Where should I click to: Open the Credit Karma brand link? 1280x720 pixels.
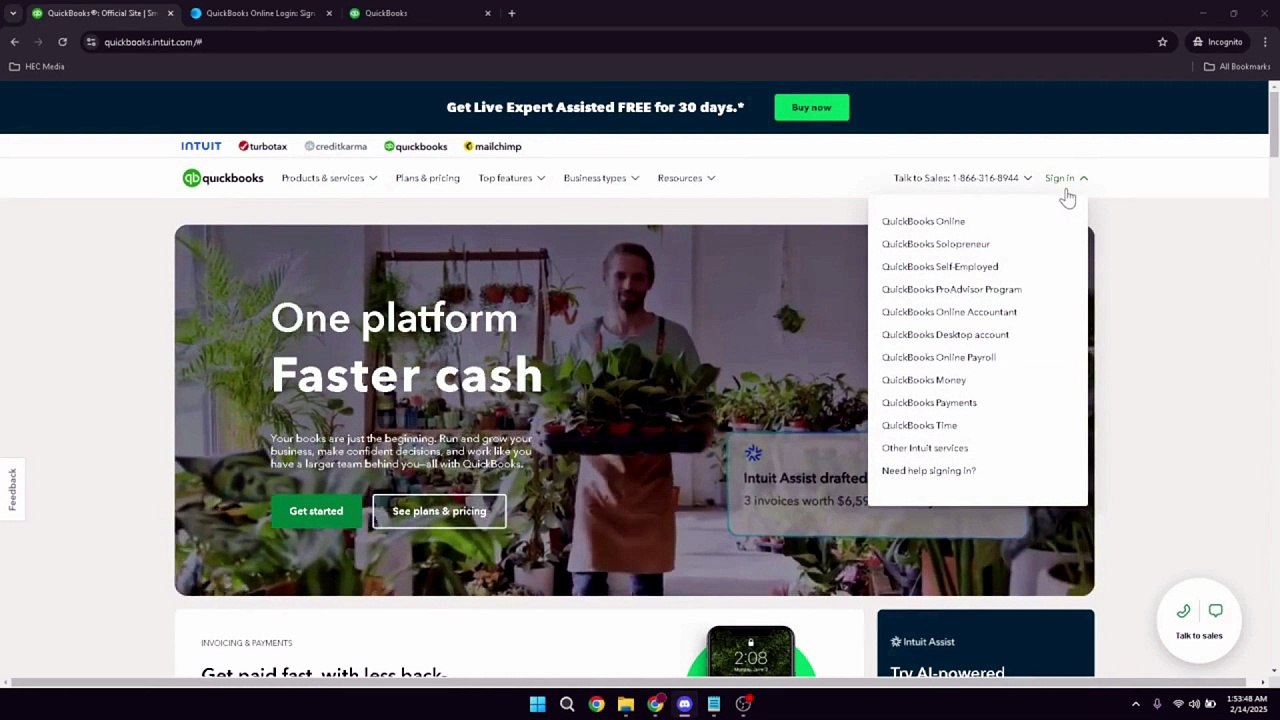coord(336,146)
